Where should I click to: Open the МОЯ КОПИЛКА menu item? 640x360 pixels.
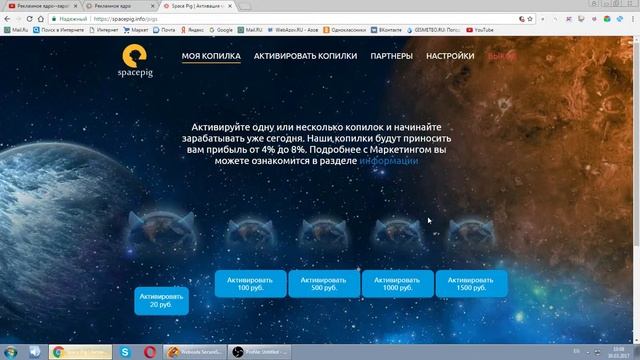[211, 56]
